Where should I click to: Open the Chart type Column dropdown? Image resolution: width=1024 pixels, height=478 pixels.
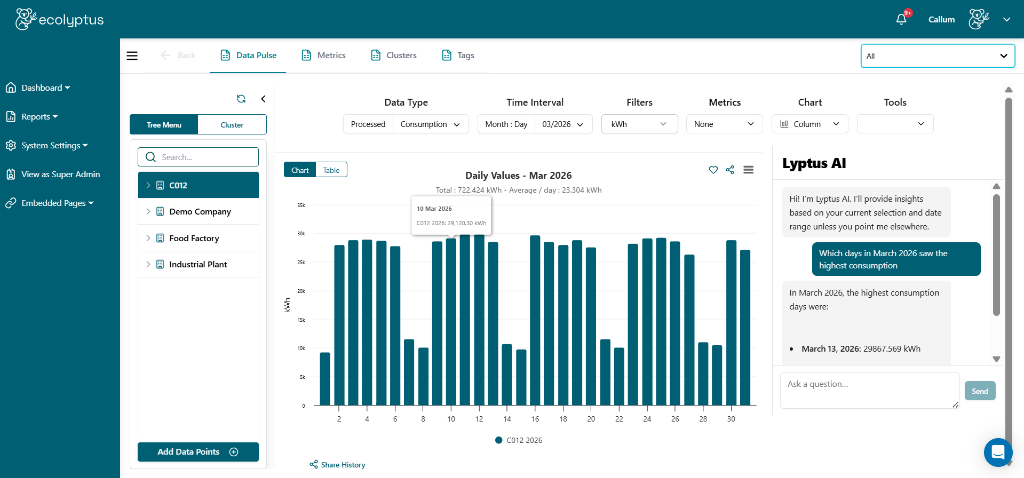pos(811,124)
